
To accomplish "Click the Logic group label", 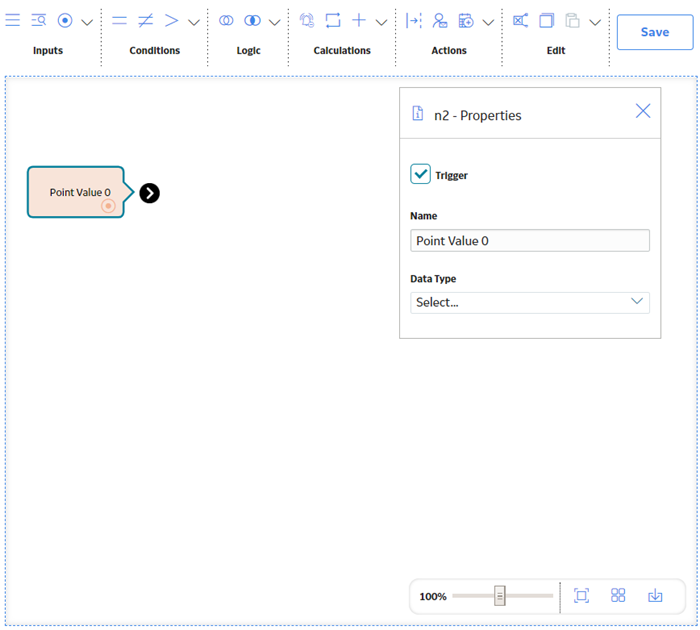I will coord(248,50).
